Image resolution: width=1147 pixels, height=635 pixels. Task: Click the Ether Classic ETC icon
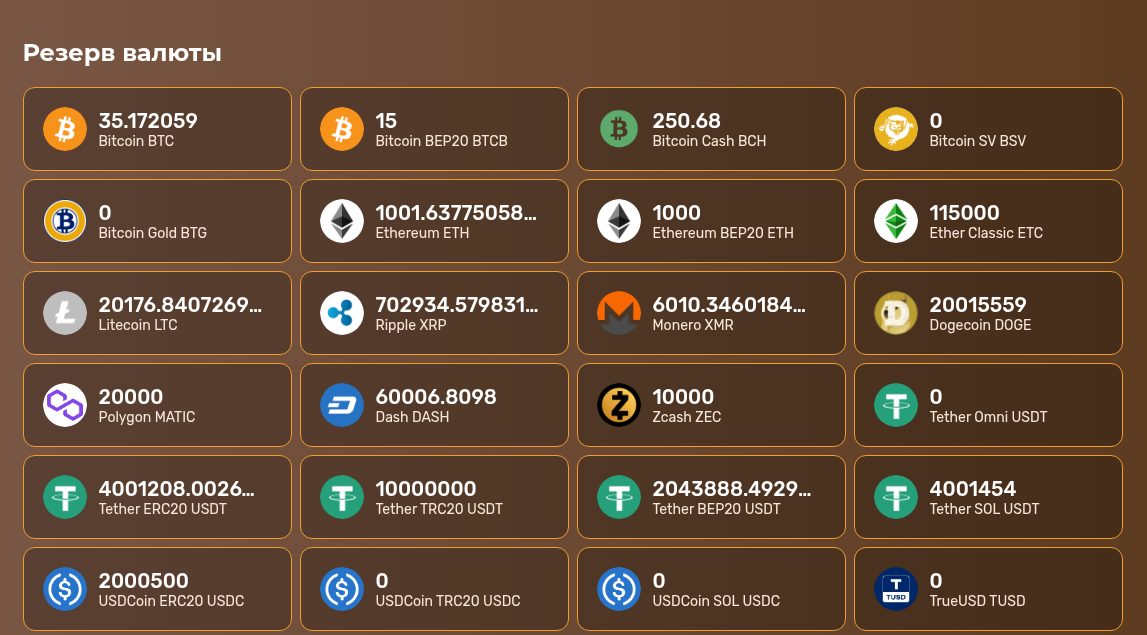[x=896, y=221]
